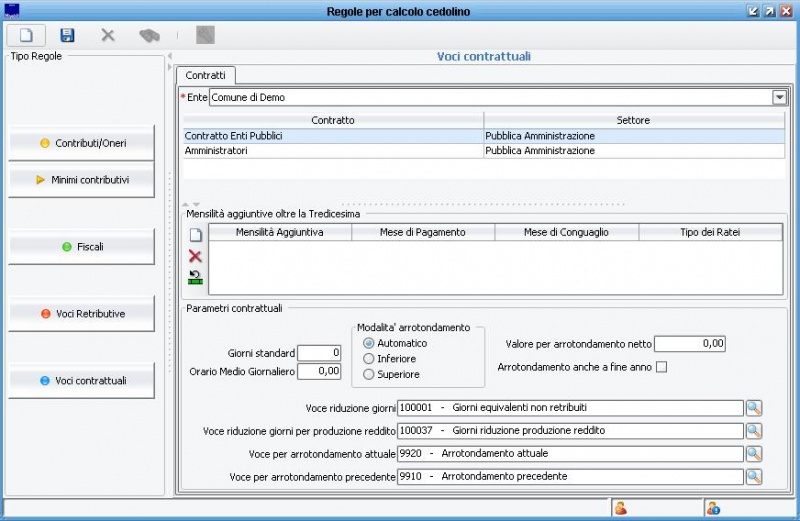Switch to the Contratti tab

pyautogui.click(x=206, y=75)
